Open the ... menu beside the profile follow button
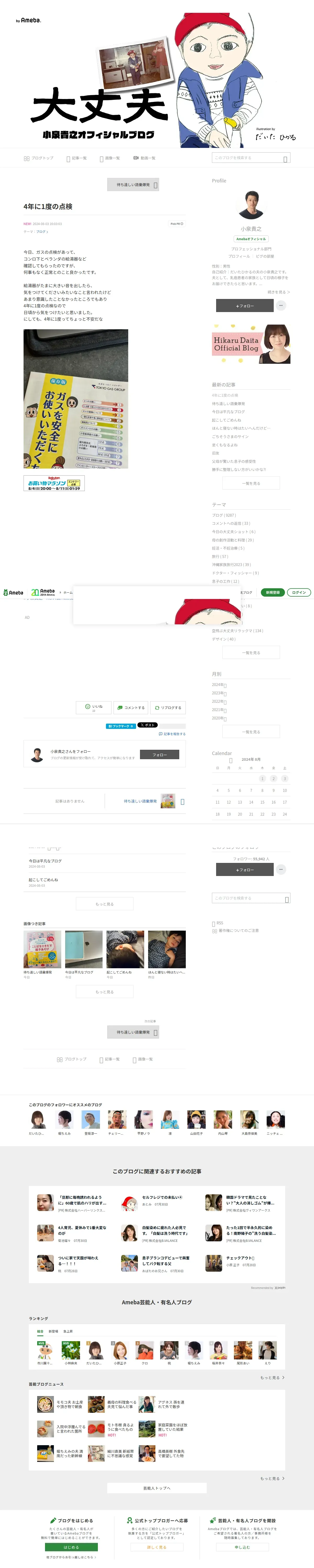314x1568 pixels. coord(281,305)
